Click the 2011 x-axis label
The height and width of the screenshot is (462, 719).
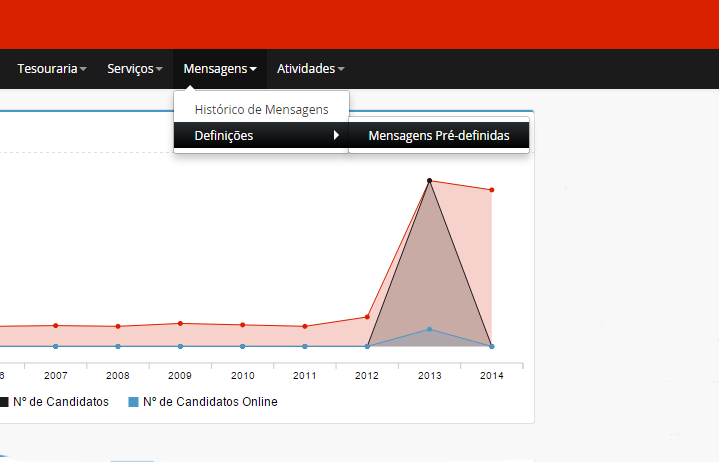(305, 376)
